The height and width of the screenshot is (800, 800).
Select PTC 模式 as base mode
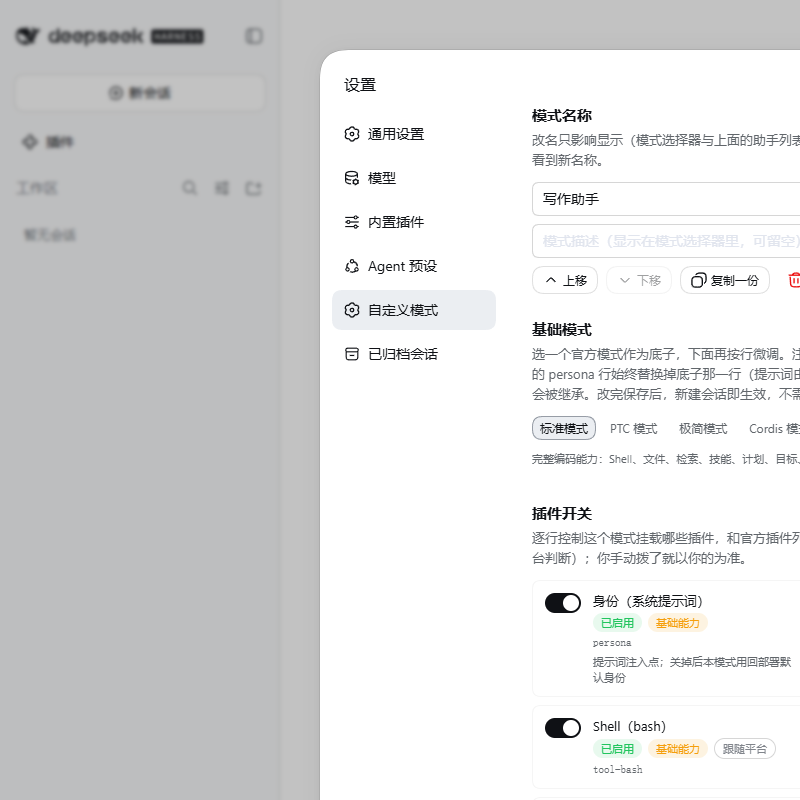(x=634, y=429)
